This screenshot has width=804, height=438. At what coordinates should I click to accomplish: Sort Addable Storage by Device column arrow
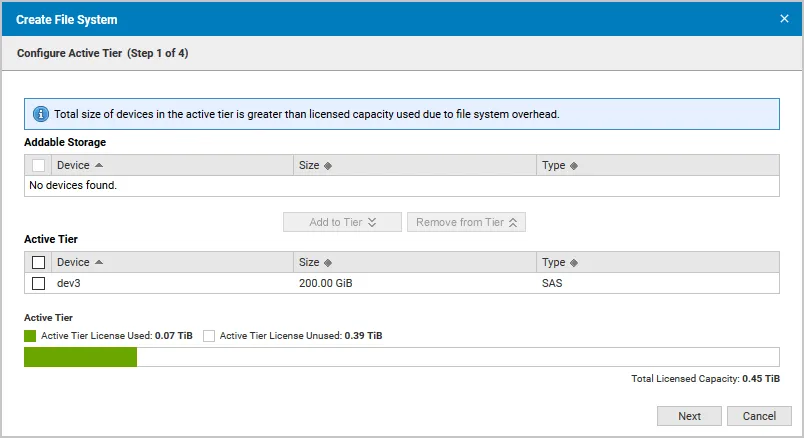(99, 165)
